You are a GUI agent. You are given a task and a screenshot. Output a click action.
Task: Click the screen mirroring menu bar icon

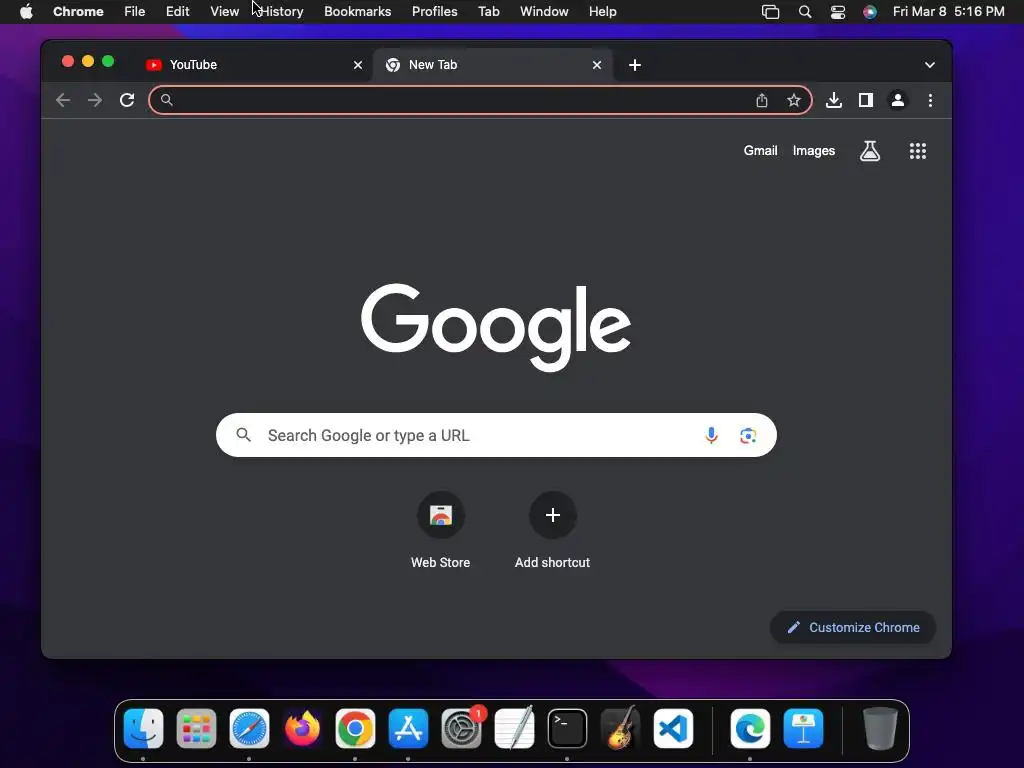pos(771,12)
